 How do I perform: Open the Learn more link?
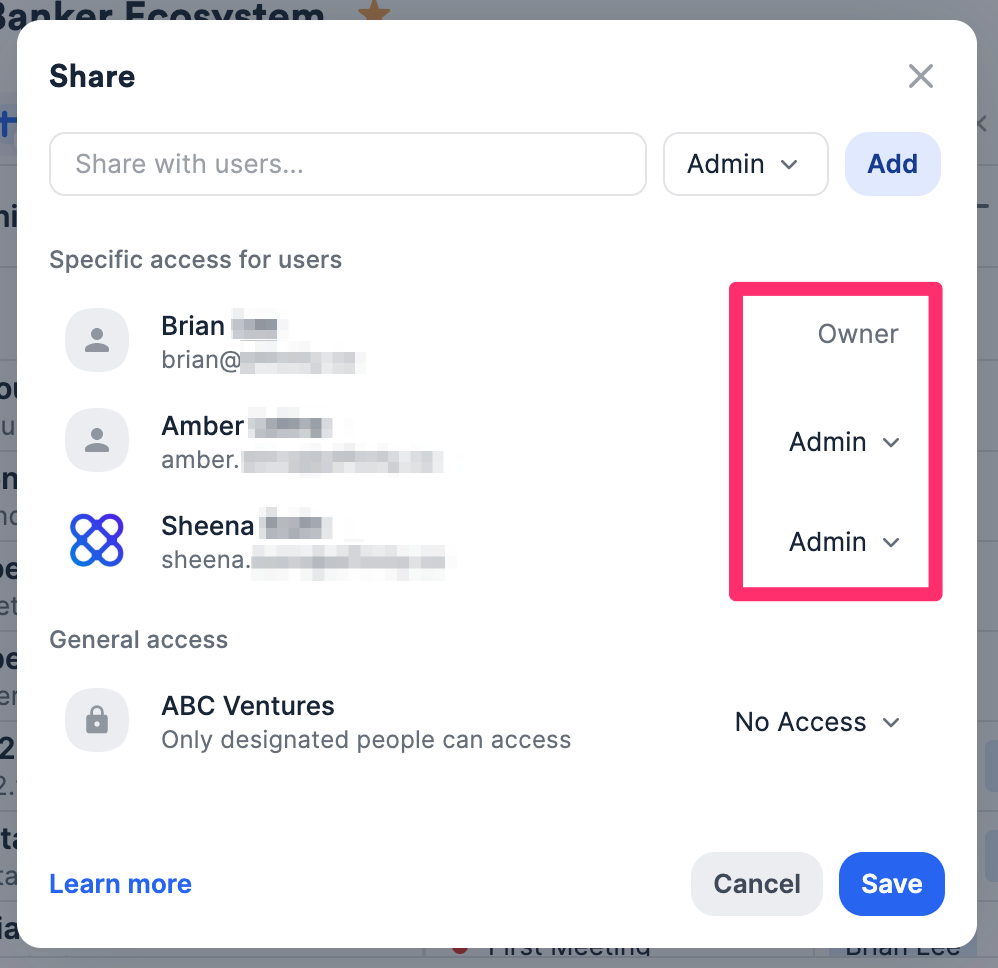[x=120, y=883]
